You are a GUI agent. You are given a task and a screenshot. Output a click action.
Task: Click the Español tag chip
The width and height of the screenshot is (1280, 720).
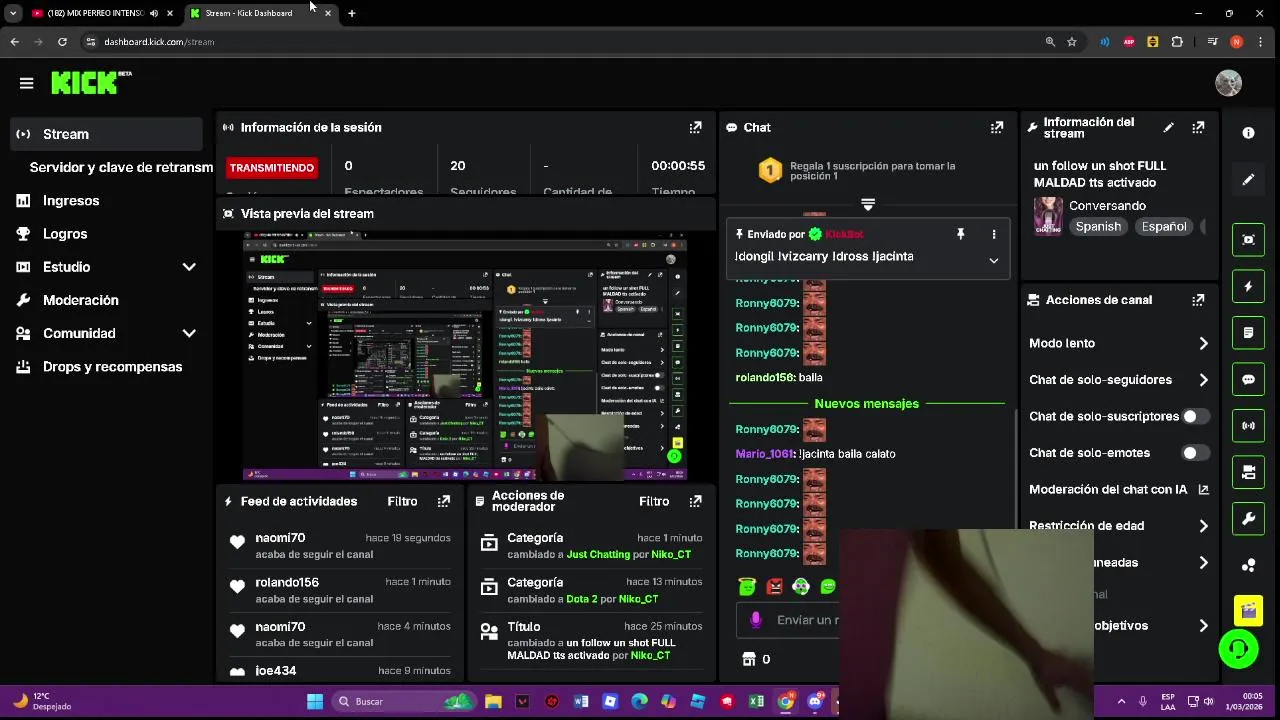click(x=1164, y=226)
